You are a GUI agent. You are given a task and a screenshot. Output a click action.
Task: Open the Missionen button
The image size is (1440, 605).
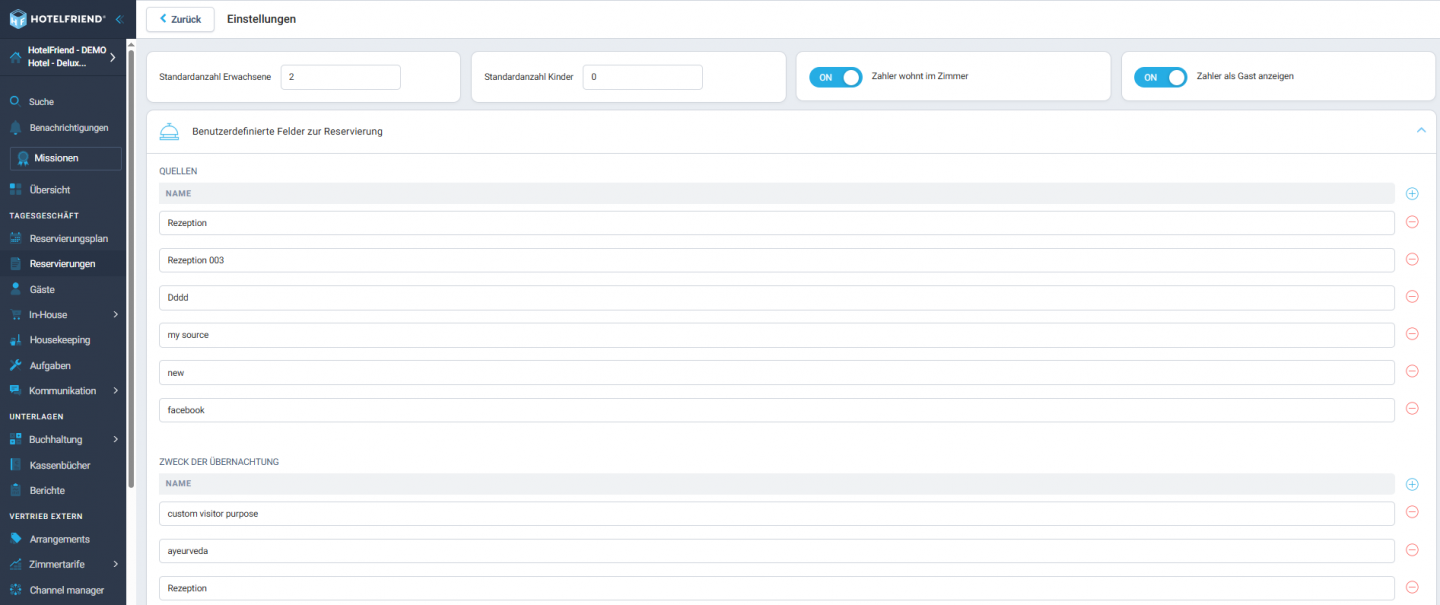65,158
